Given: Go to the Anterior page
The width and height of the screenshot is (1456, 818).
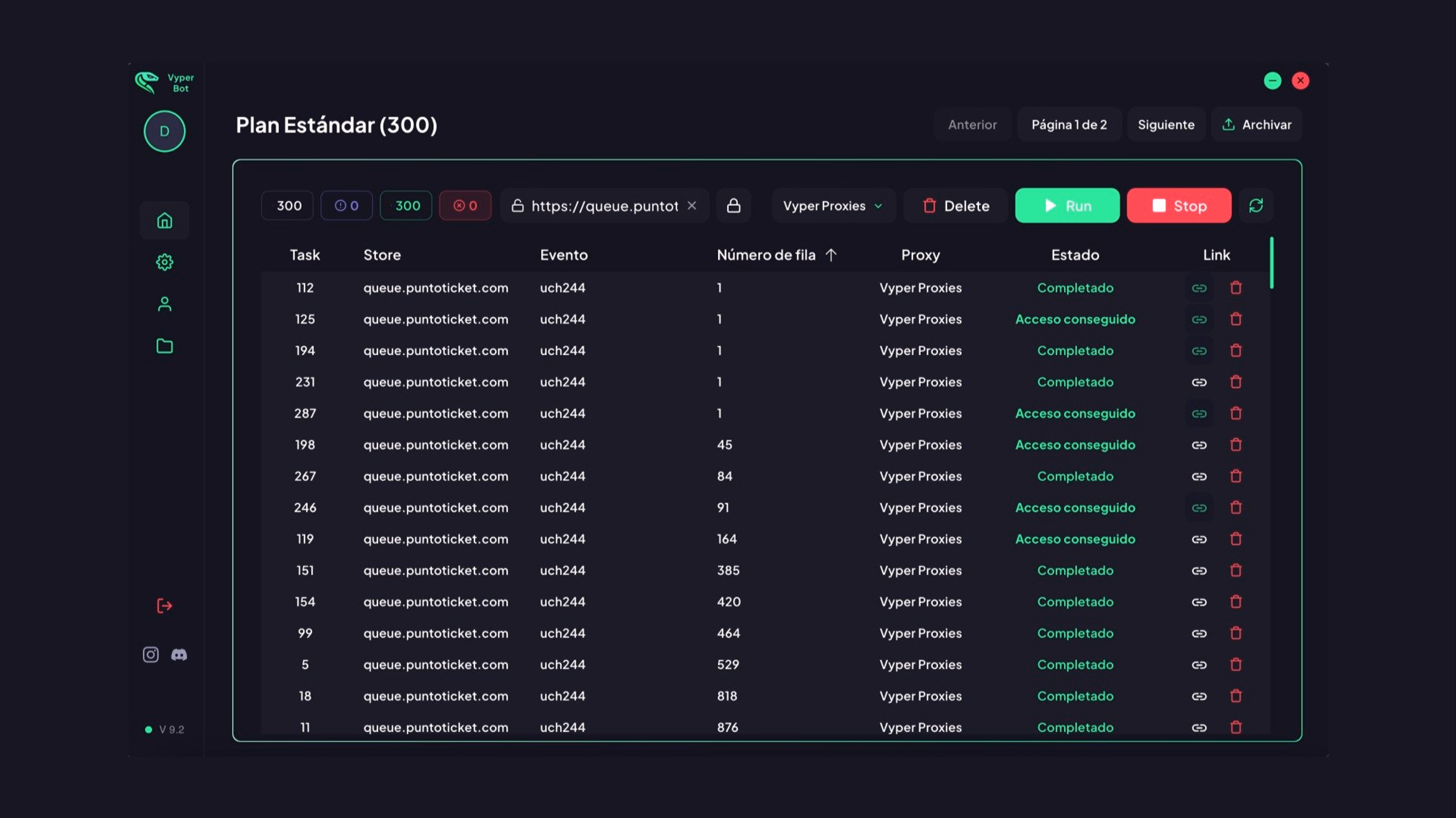Looking at the screenshot, I should coord(972,124).
